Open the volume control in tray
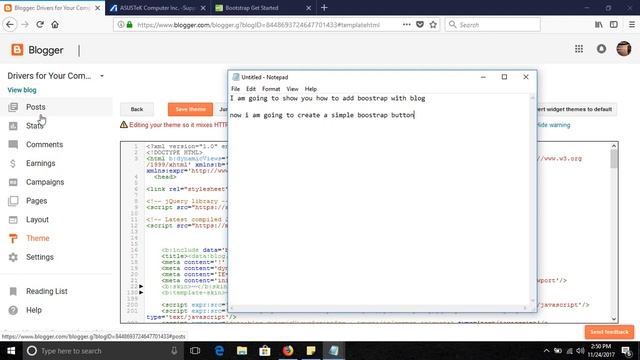The width and height of the screenshot is (640, 360). point(580,351)
